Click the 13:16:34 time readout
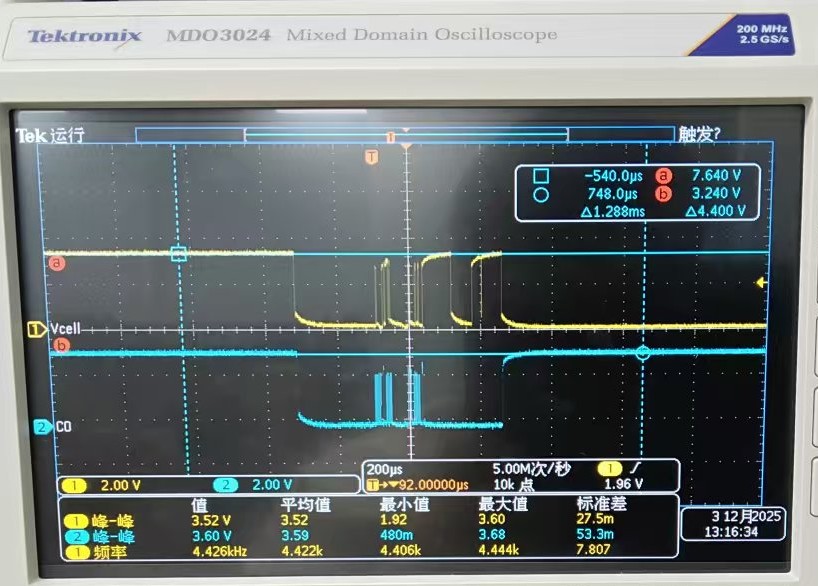Viewport: 818px width, 586px height. click(x=731, y=532)
